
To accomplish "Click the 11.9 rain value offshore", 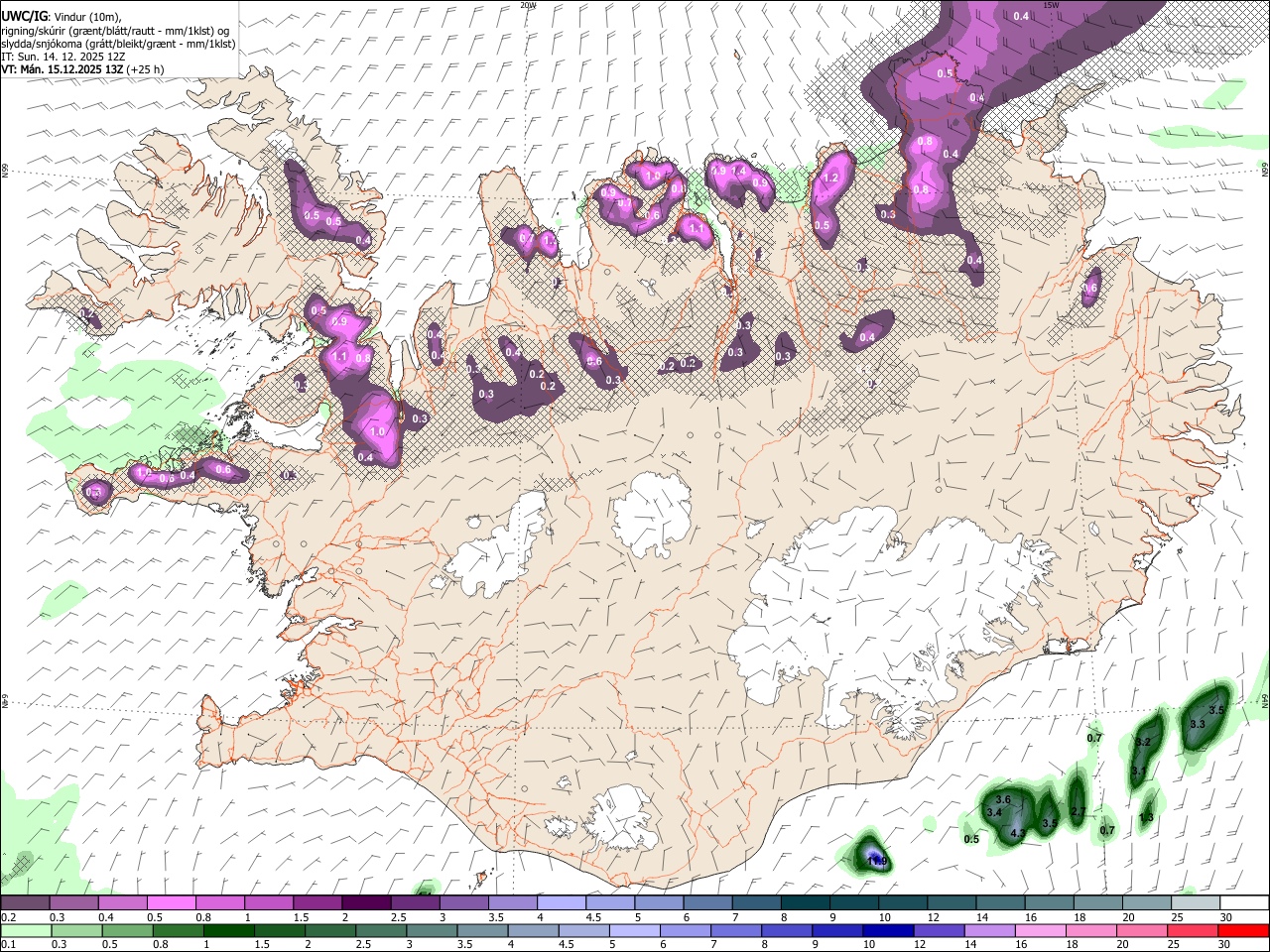I will pyautogui.click(x=877, y=861).
